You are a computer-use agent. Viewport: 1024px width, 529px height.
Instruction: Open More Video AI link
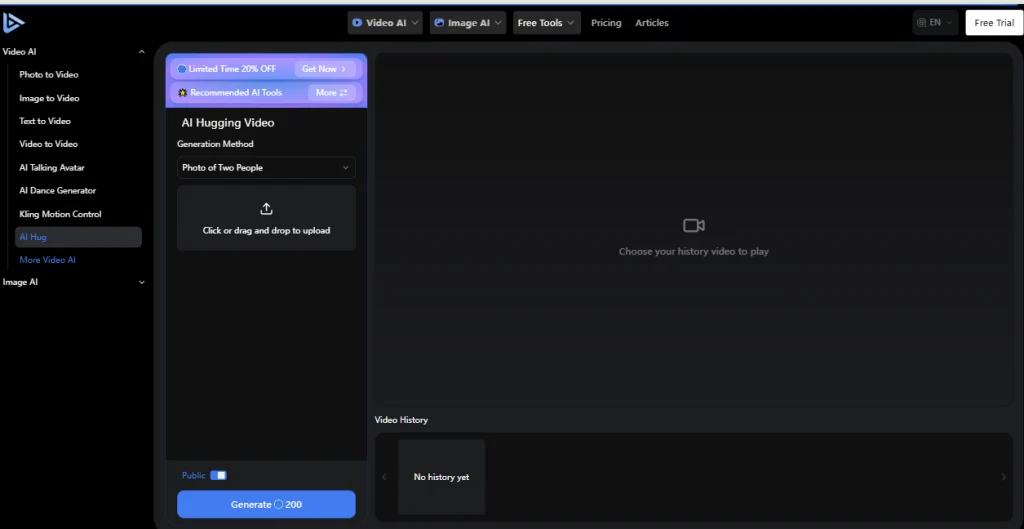[x=47, y=260]
